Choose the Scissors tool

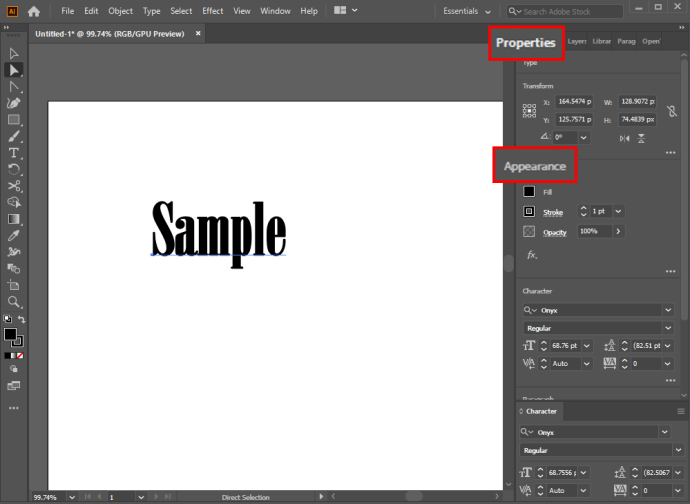coord(14,186)
